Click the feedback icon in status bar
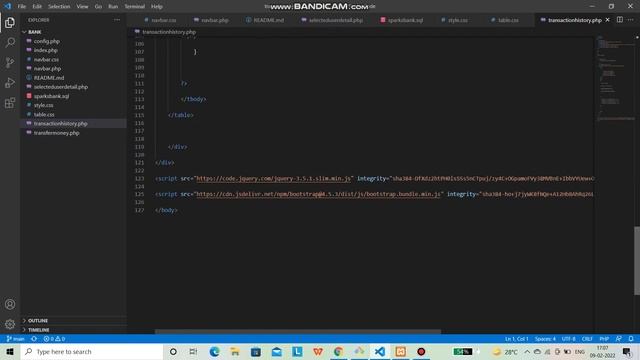Image resolution: width=640 pixels, height=360 pixels. pyautogui.click(x=619, y=339)
